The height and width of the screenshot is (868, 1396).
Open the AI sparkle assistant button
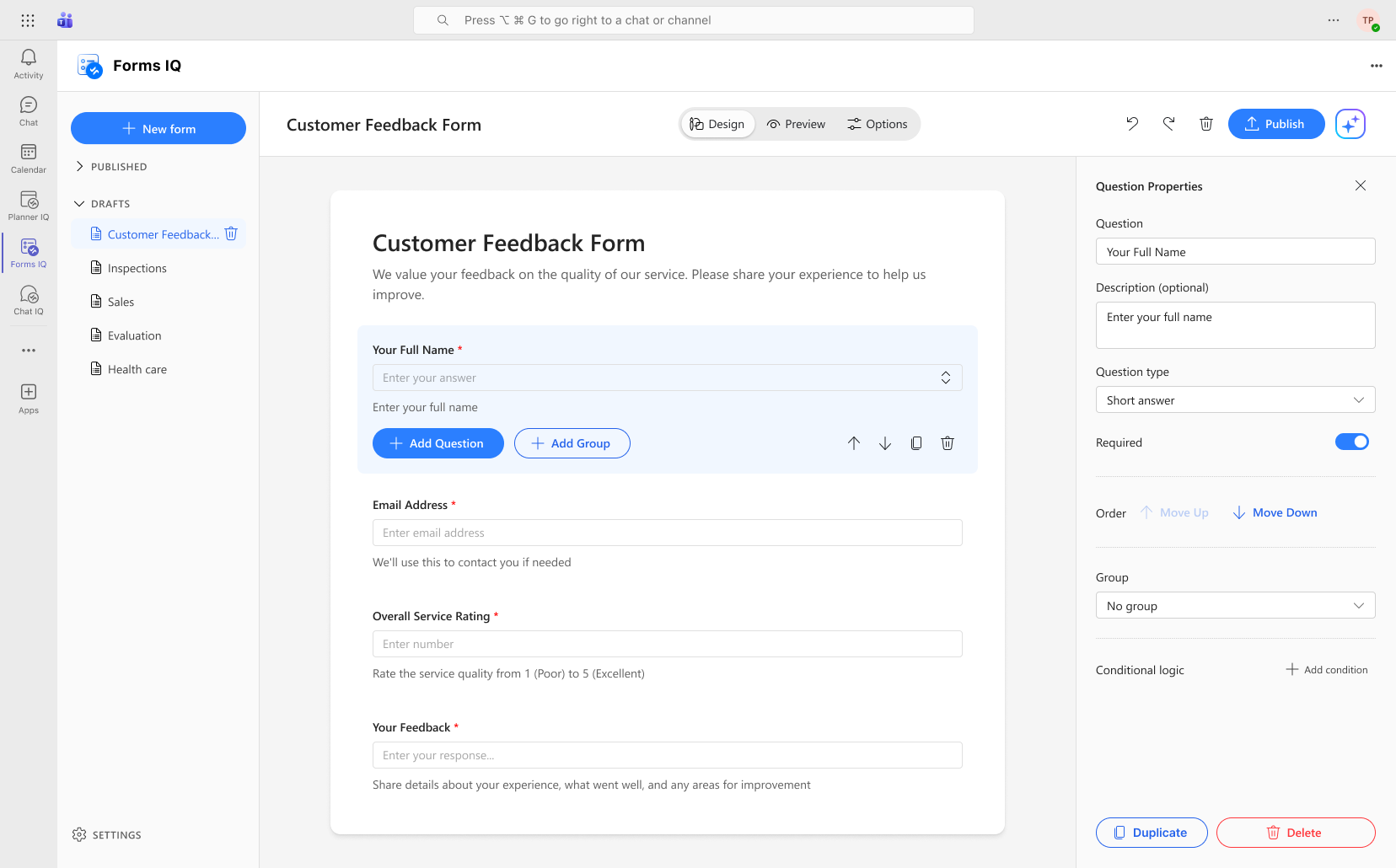click(x=1350, y=124)
